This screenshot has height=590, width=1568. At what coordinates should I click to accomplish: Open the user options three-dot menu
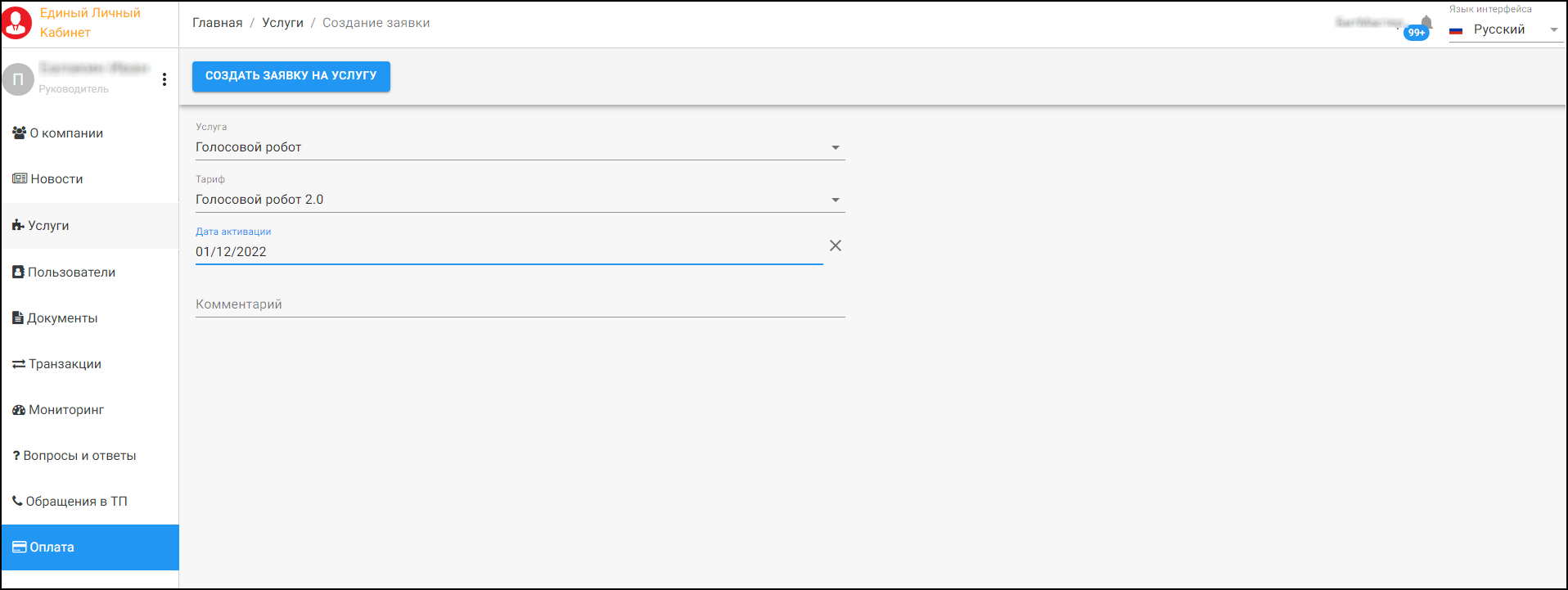164,79
